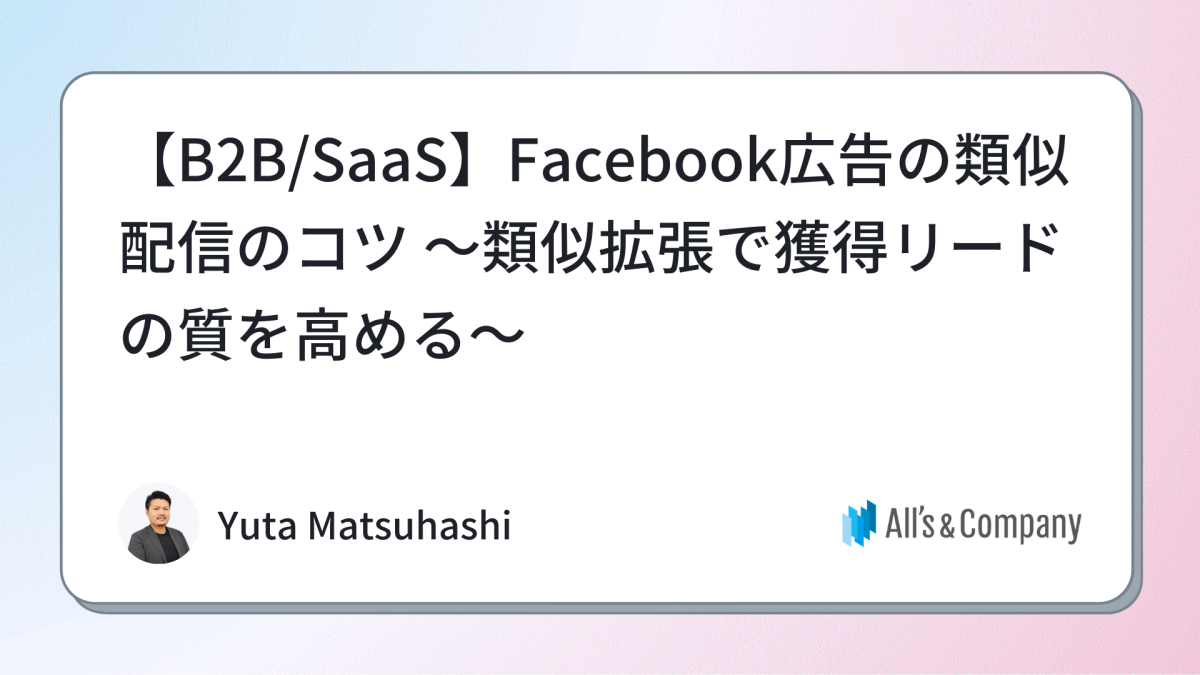Viewport: 1200px width, 675px height.
Task: Select Yuta Matsuhashi's round profile photo
Action: pyautogui.click(x=159, y=524)
